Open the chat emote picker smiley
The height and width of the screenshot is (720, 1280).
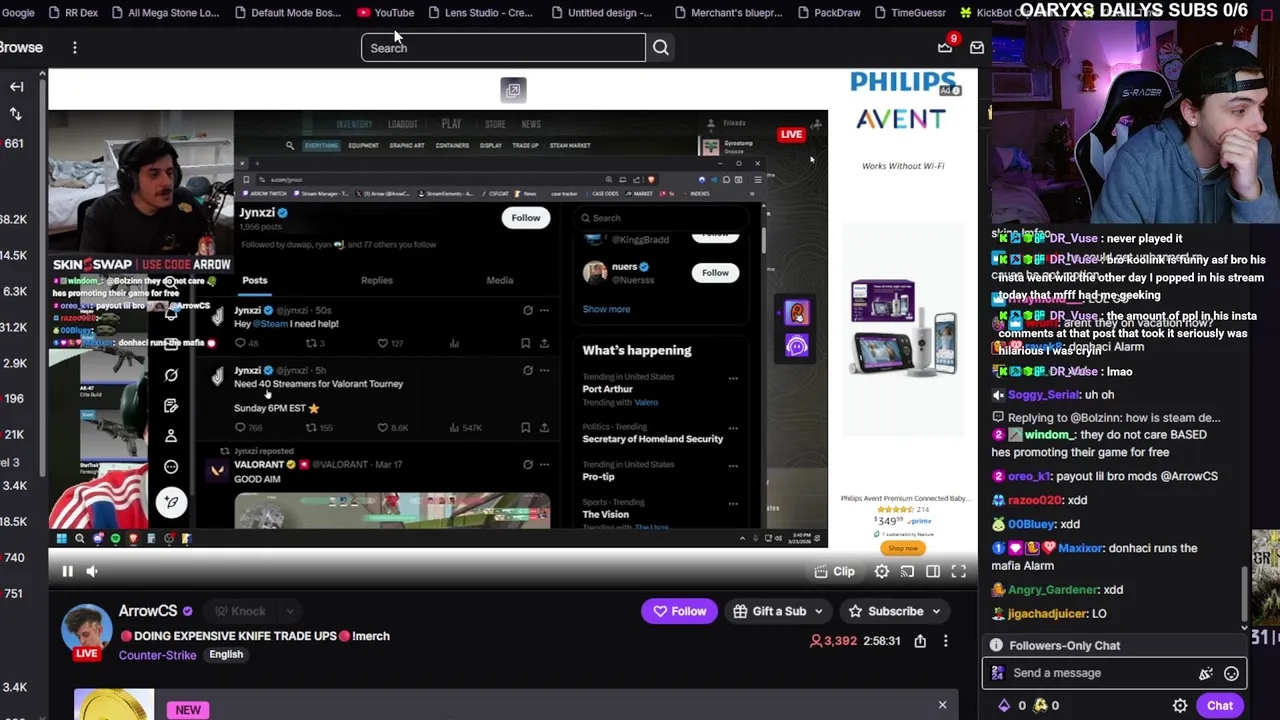click(x=1231, y=674)
